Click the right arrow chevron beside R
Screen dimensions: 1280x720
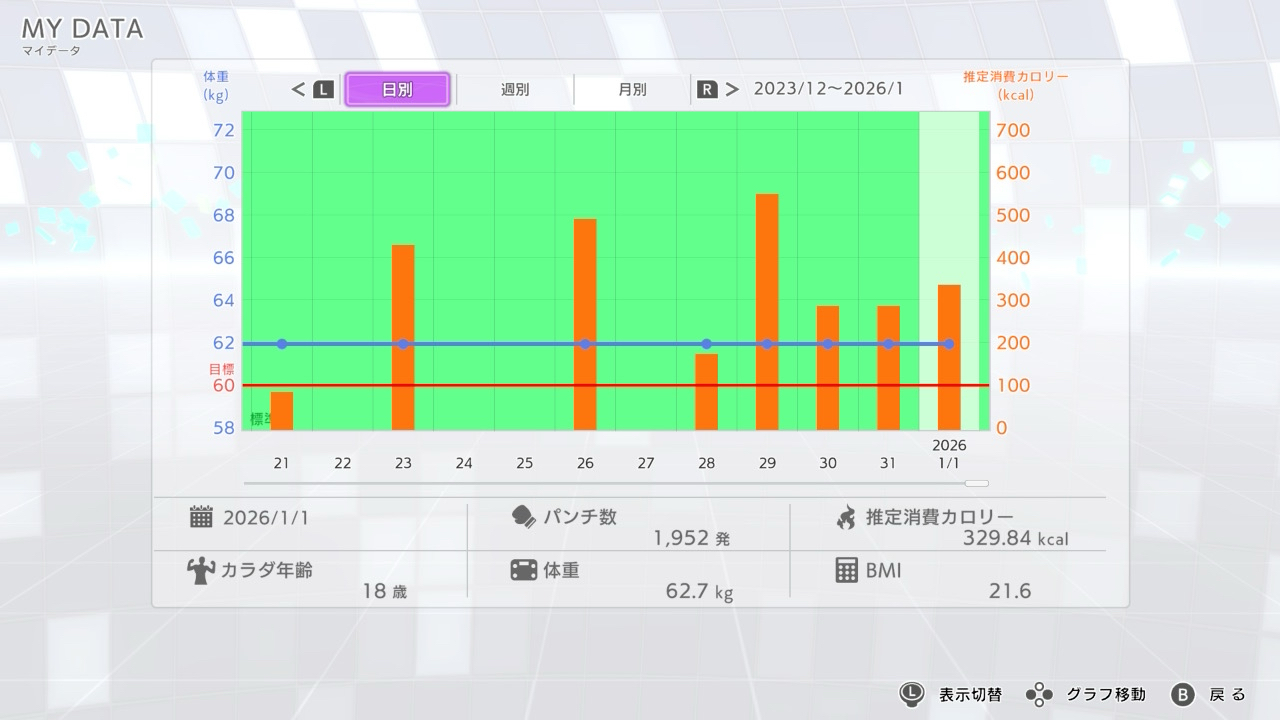tap(733, 89)
